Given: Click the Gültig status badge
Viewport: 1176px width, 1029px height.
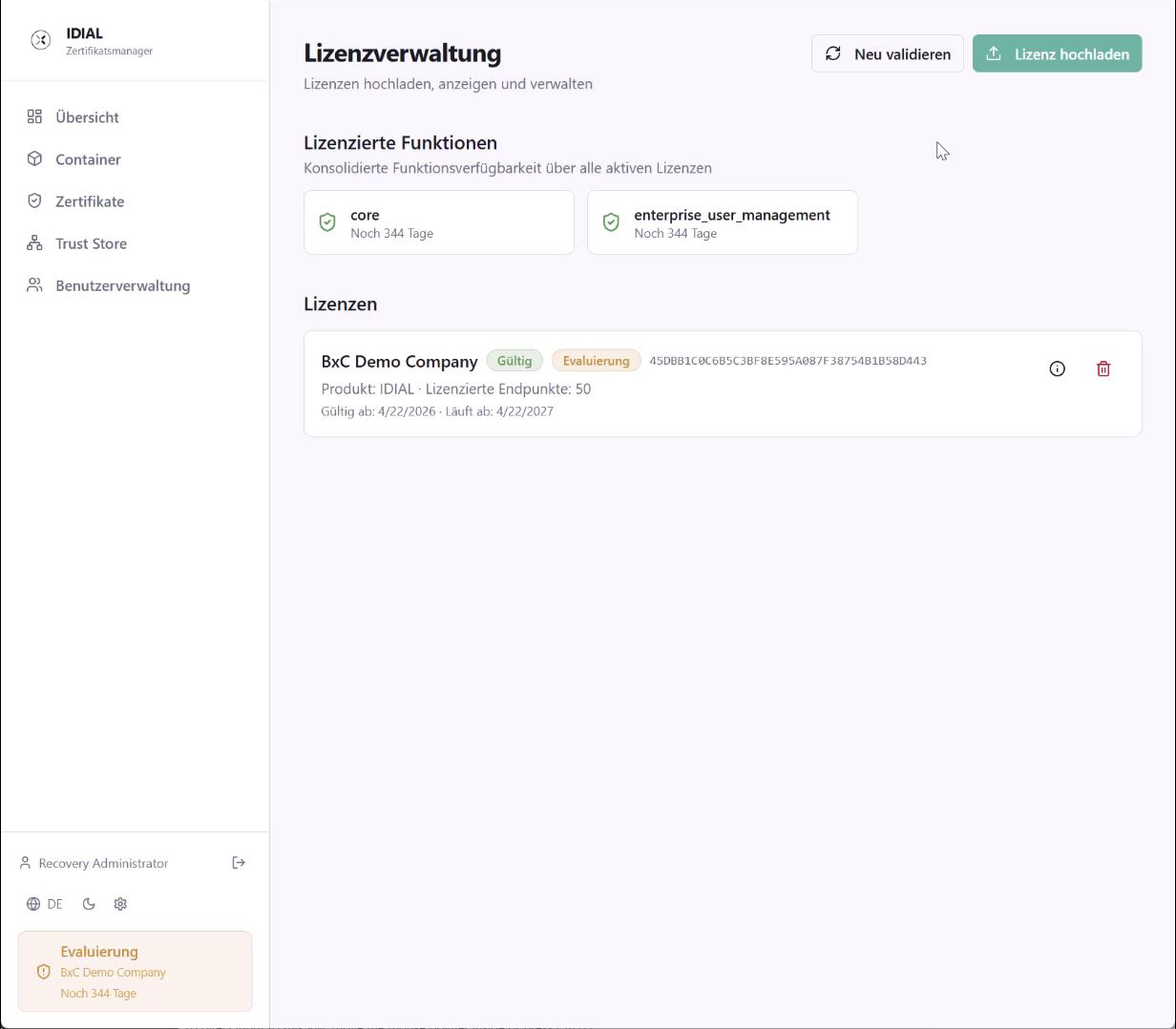Looking at the screenshot, I should tap(514, 361).
